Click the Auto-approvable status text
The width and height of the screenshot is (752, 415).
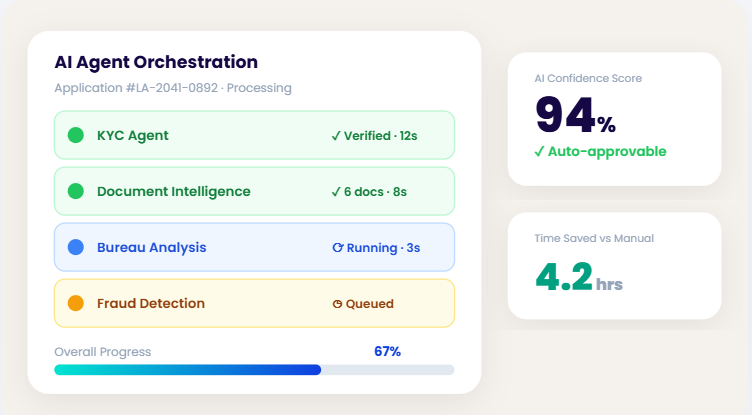(x=607, y=151)
